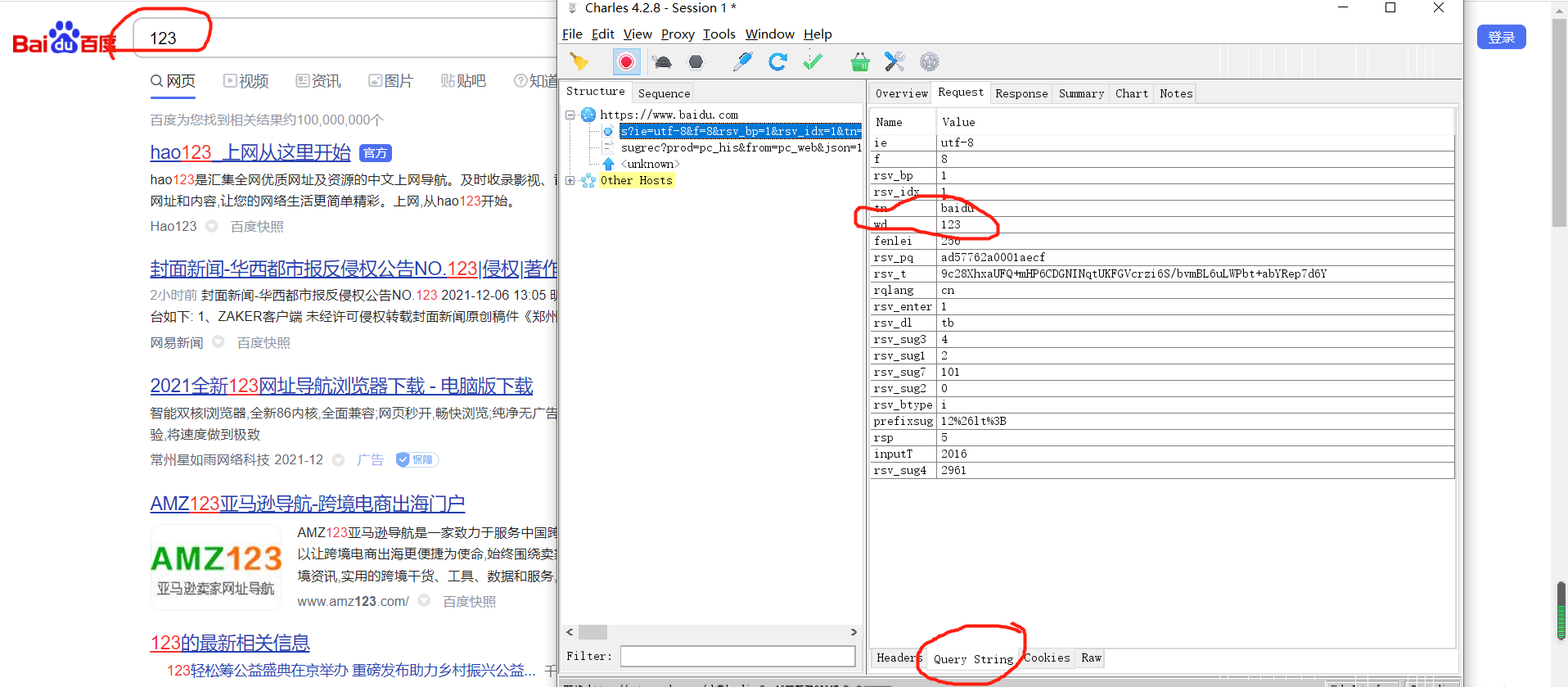The height and width of the screenshot is (687, 1568).
Task: Click the green shopping basket icon
Action: click(x=860, y=61)
